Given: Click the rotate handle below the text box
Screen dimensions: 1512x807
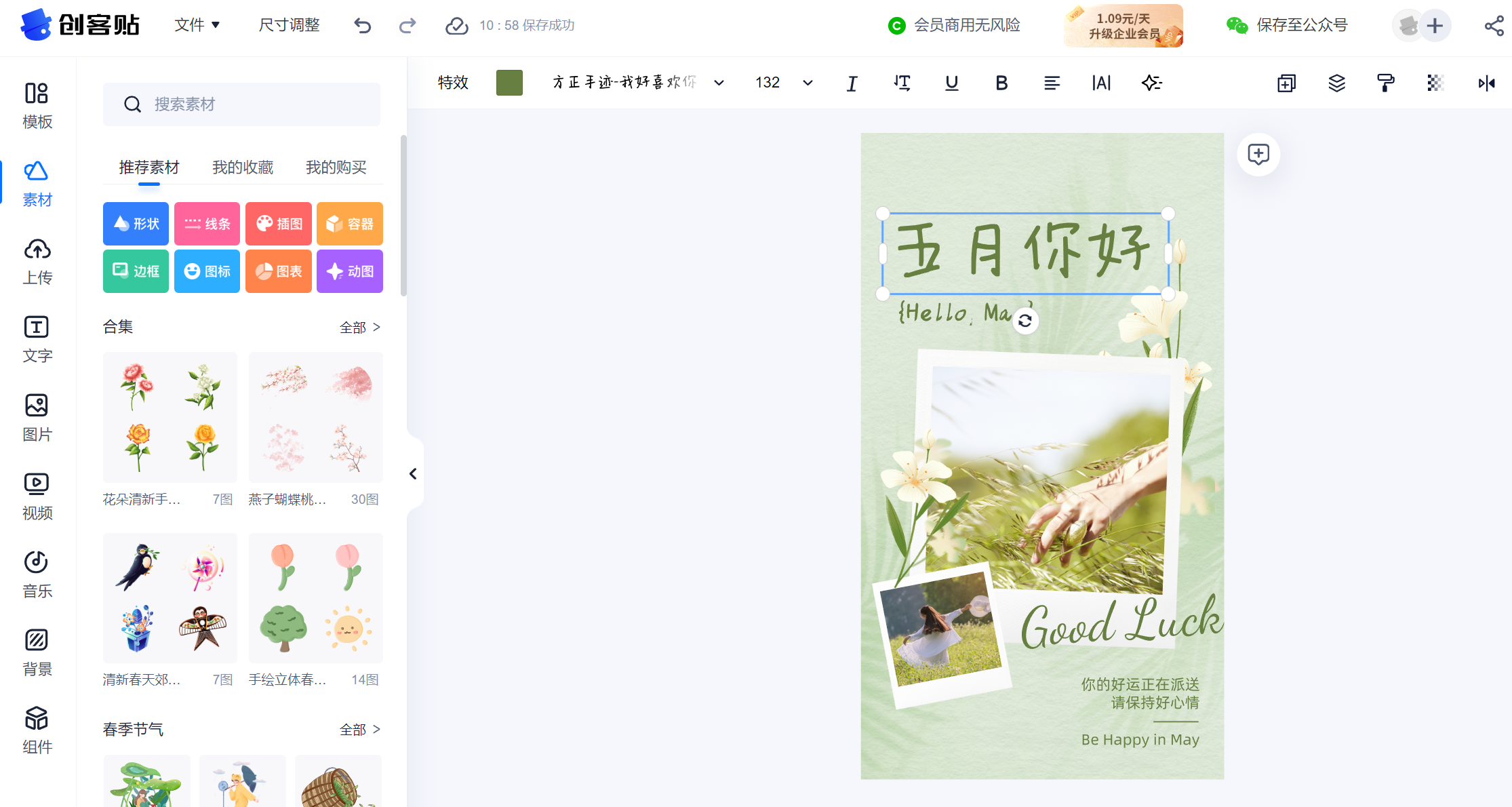Looking at the screenshot, I should point(1025,321).
